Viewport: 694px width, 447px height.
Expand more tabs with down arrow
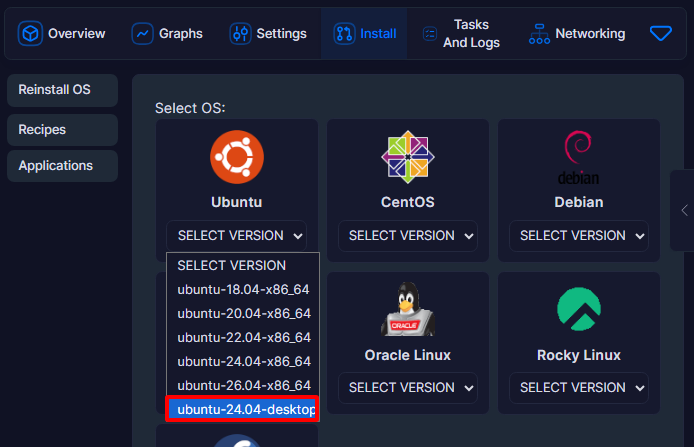[661, 33]
